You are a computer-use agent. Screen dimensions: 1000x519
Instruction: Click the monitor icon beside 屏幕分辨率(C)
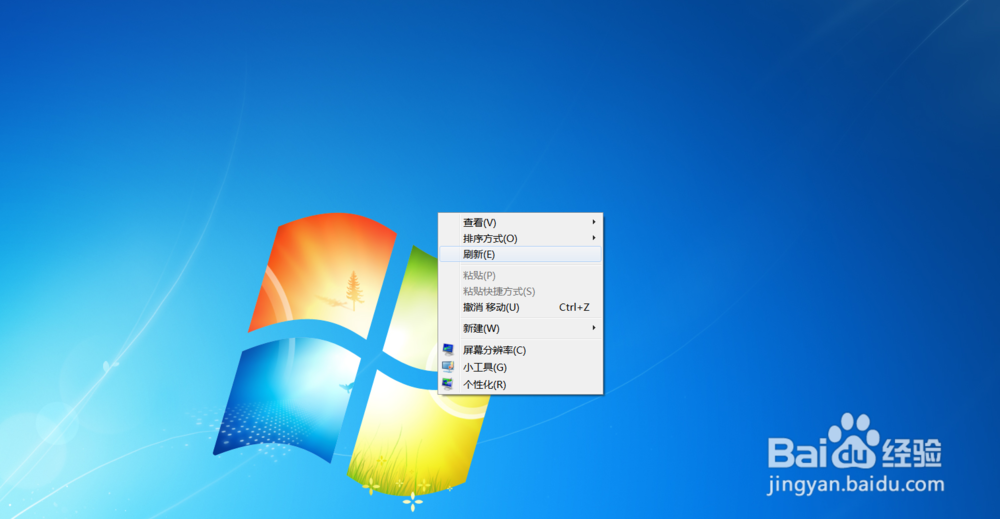448,349
